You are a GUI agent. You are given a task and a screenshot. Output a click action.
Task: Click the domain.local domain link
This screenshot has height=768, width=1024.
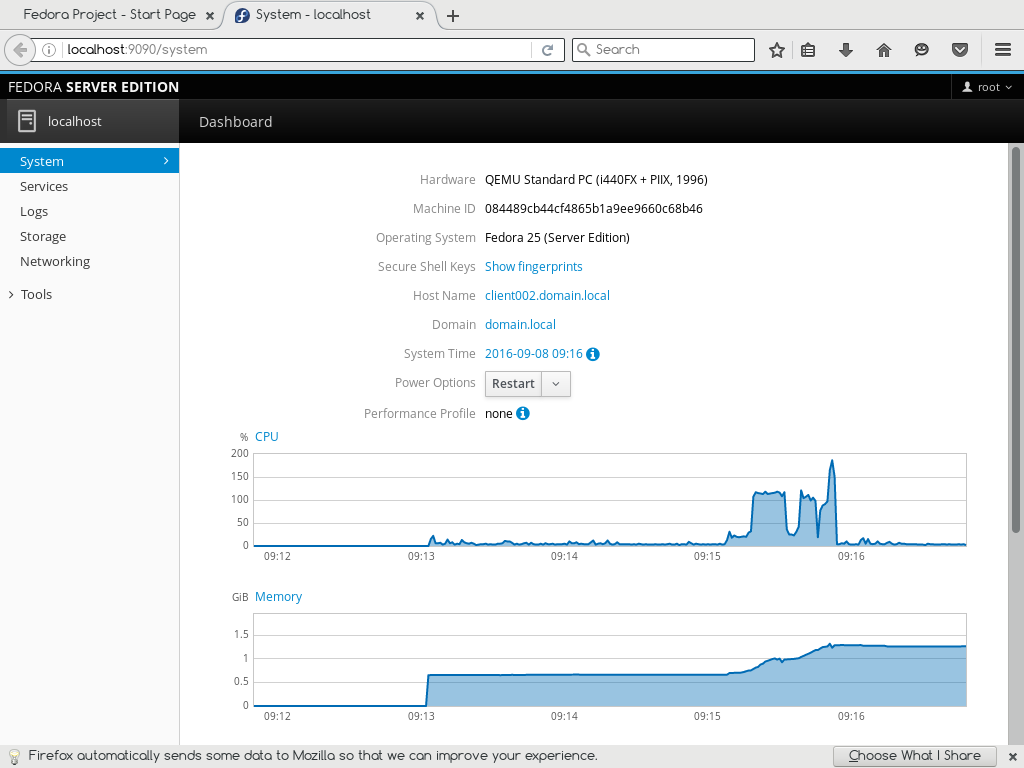tap(520, 325)
